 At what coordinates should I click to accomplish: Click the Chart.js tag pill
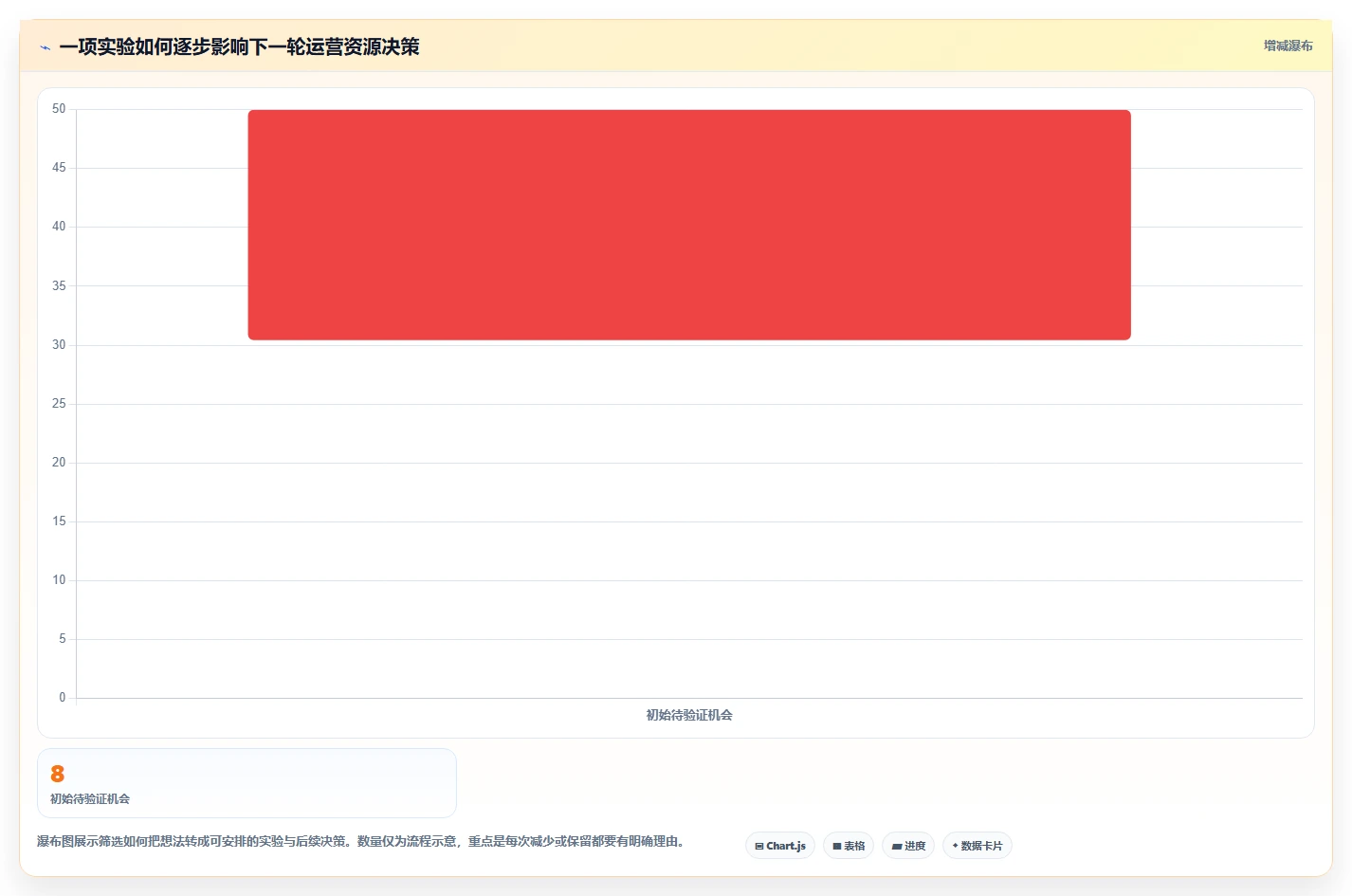pyautogui.click(x=780, y=846)
